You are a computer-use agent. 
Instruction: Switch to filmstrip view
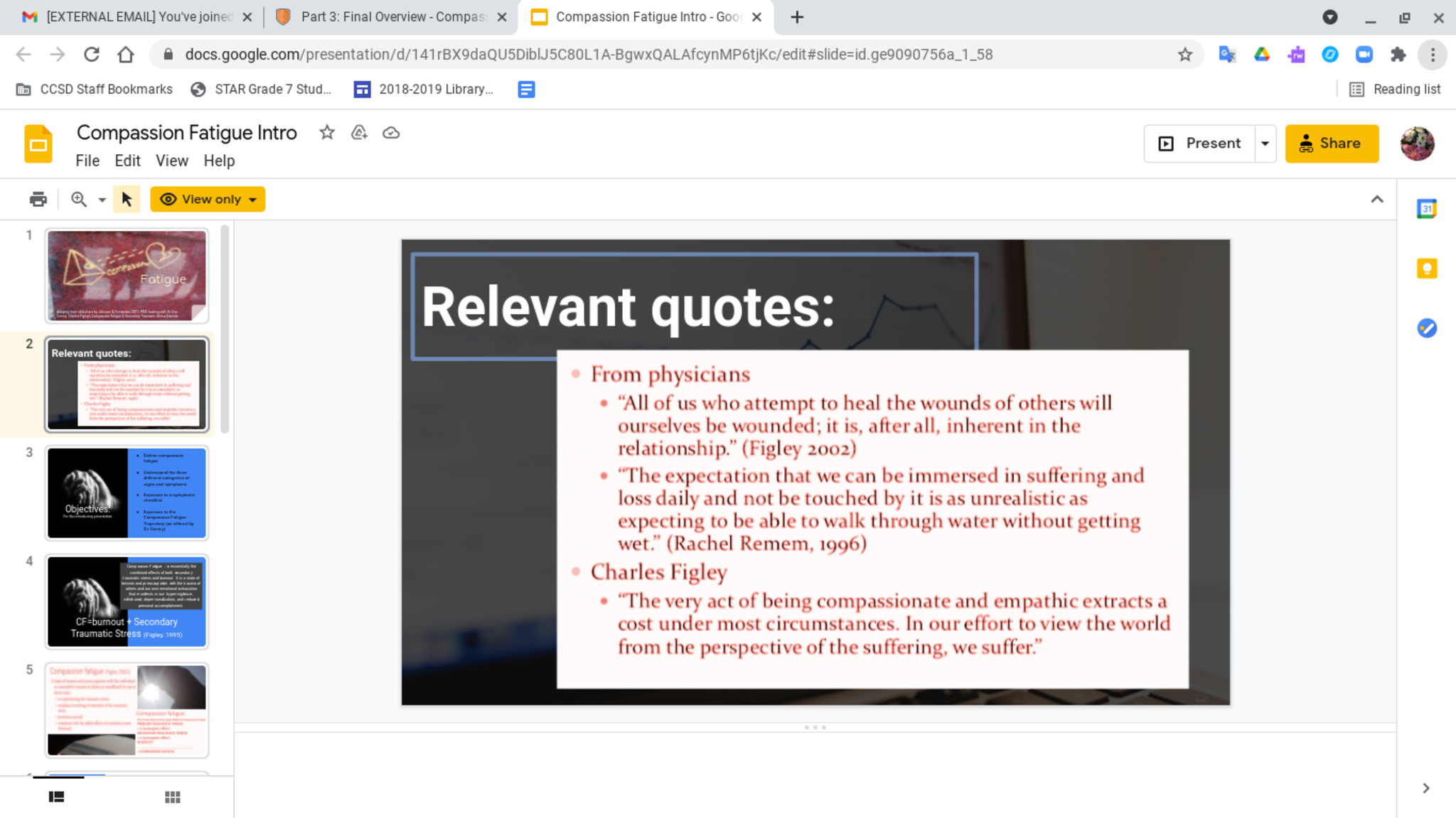57,797
